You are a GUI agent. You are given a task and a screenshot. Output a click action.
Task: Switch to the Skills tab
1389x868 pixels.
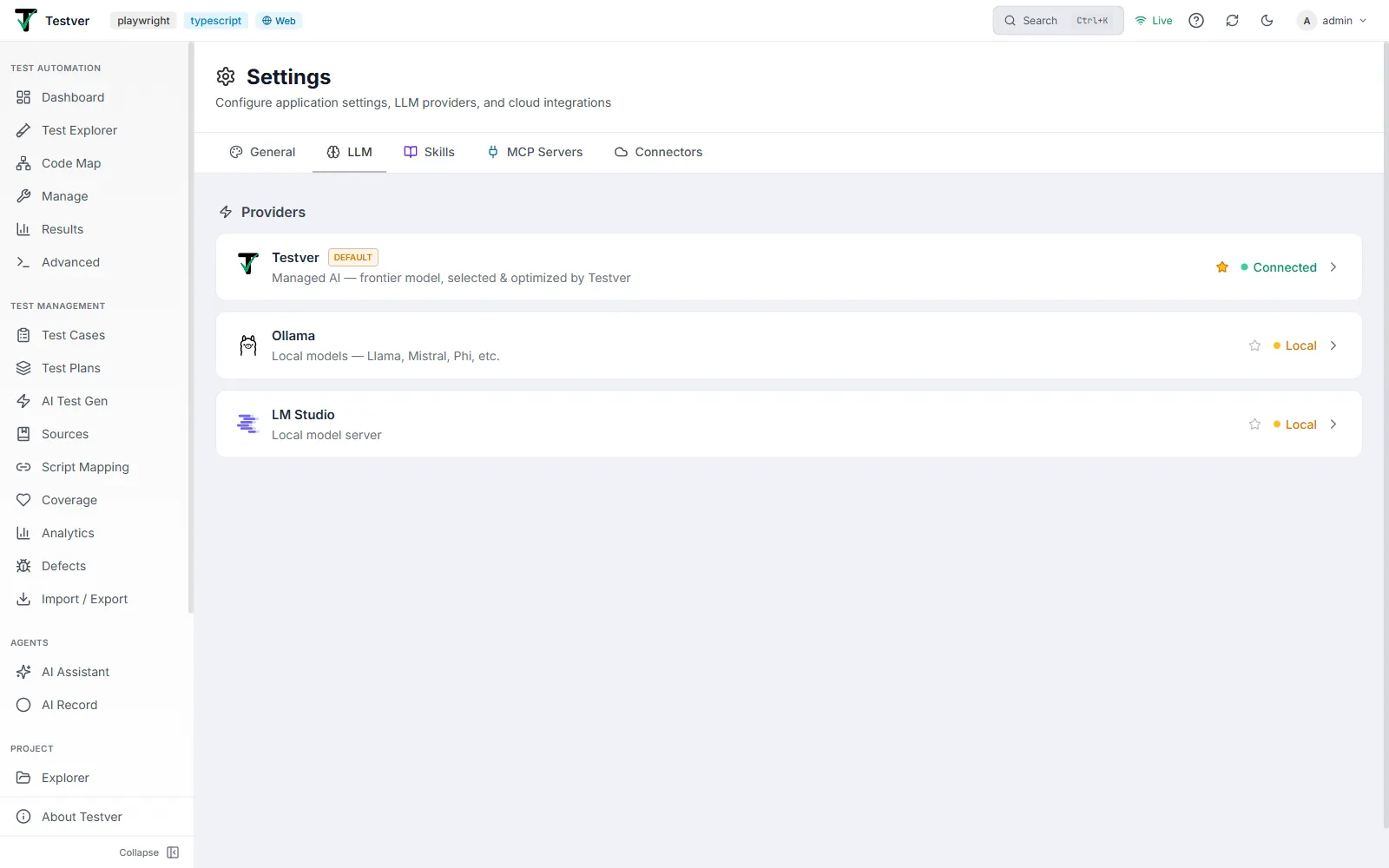[429, 152]
